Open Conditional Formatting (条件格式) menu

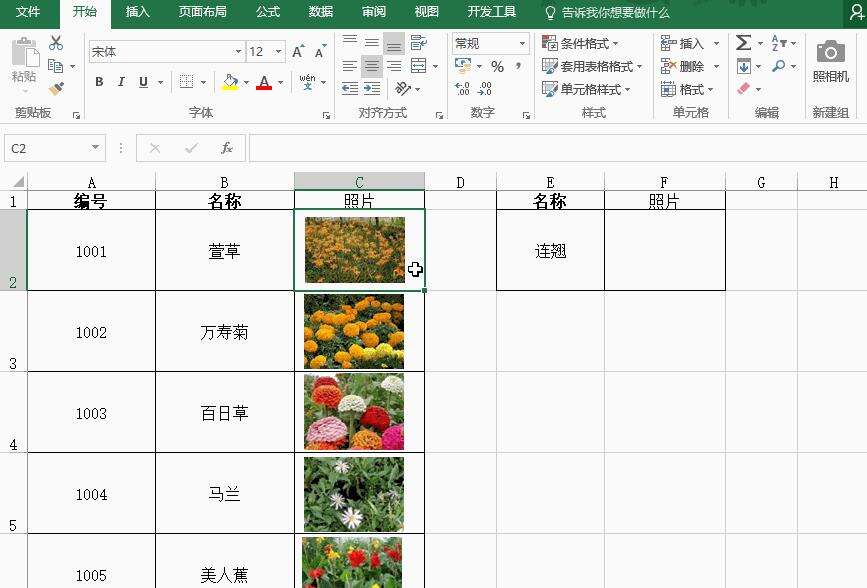pyautogui.click(x=580, y=43)
